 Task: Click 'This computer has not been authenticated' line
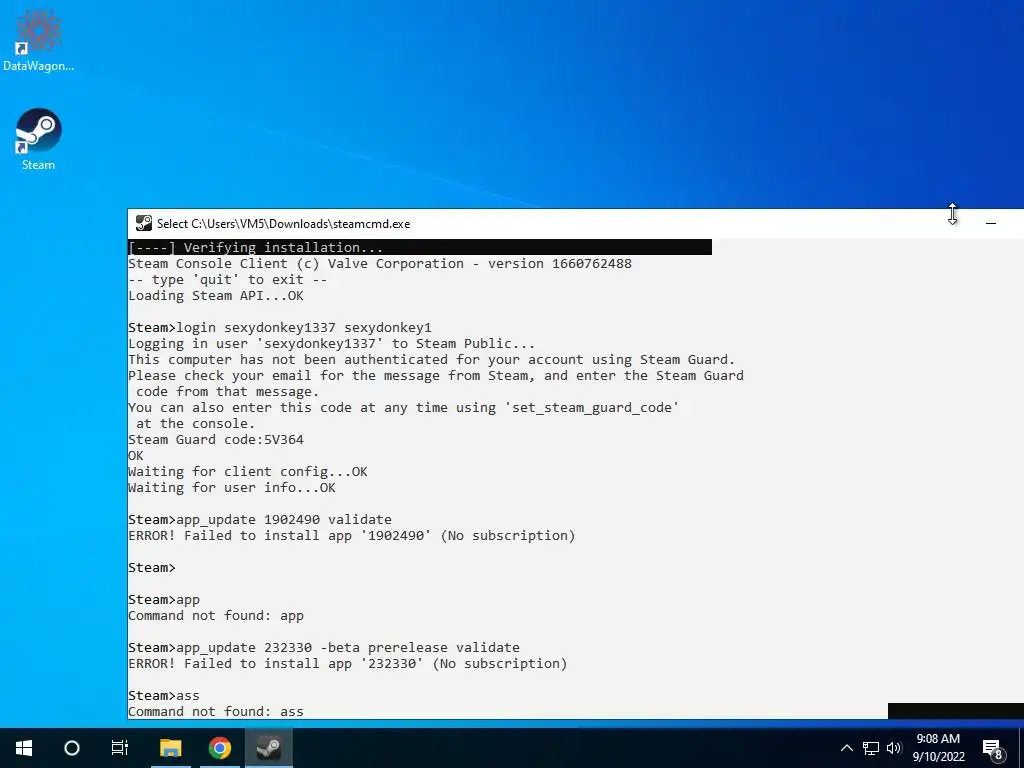pos(431,359)
